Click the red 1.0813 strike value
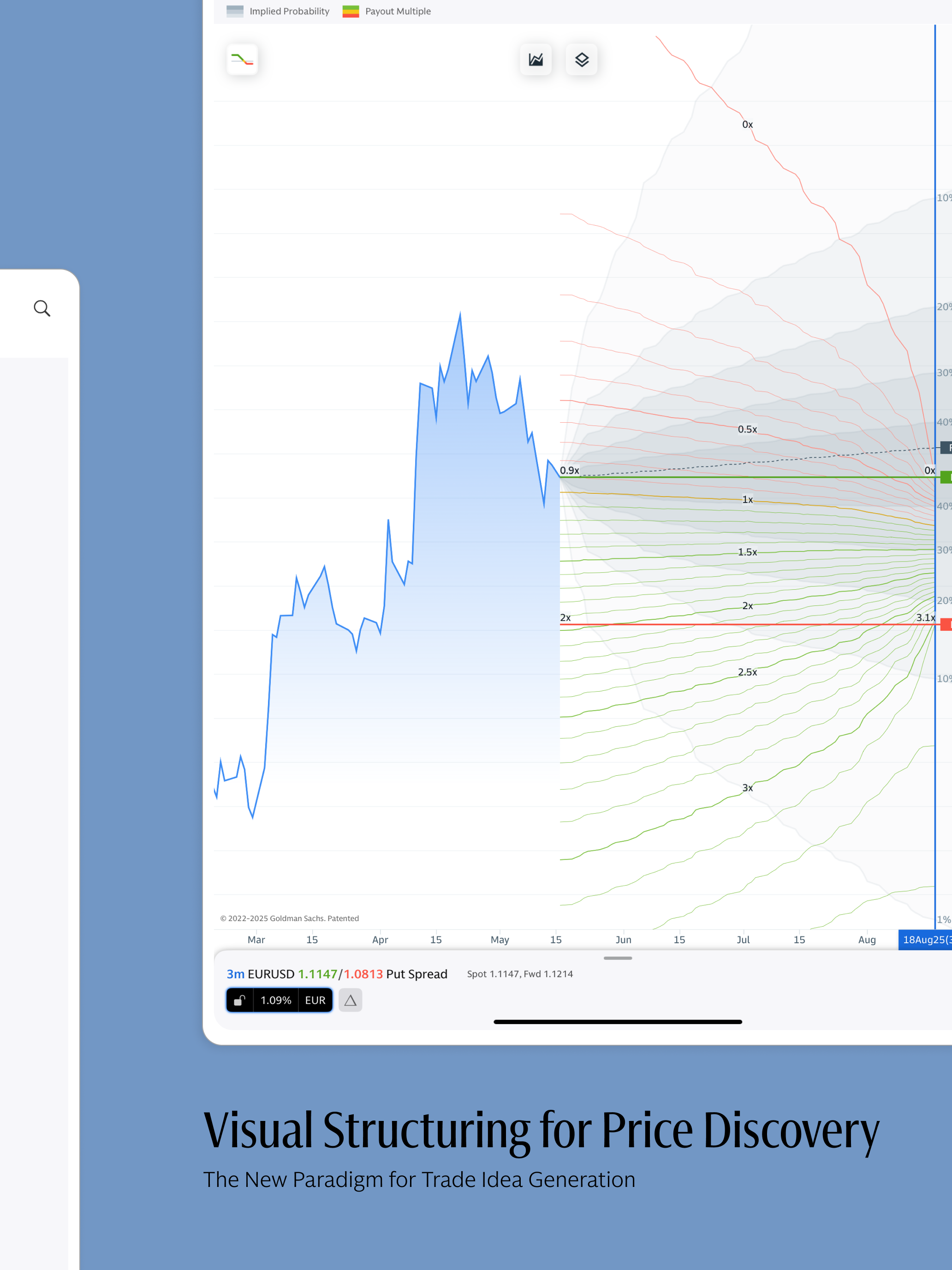 (363, 974)
